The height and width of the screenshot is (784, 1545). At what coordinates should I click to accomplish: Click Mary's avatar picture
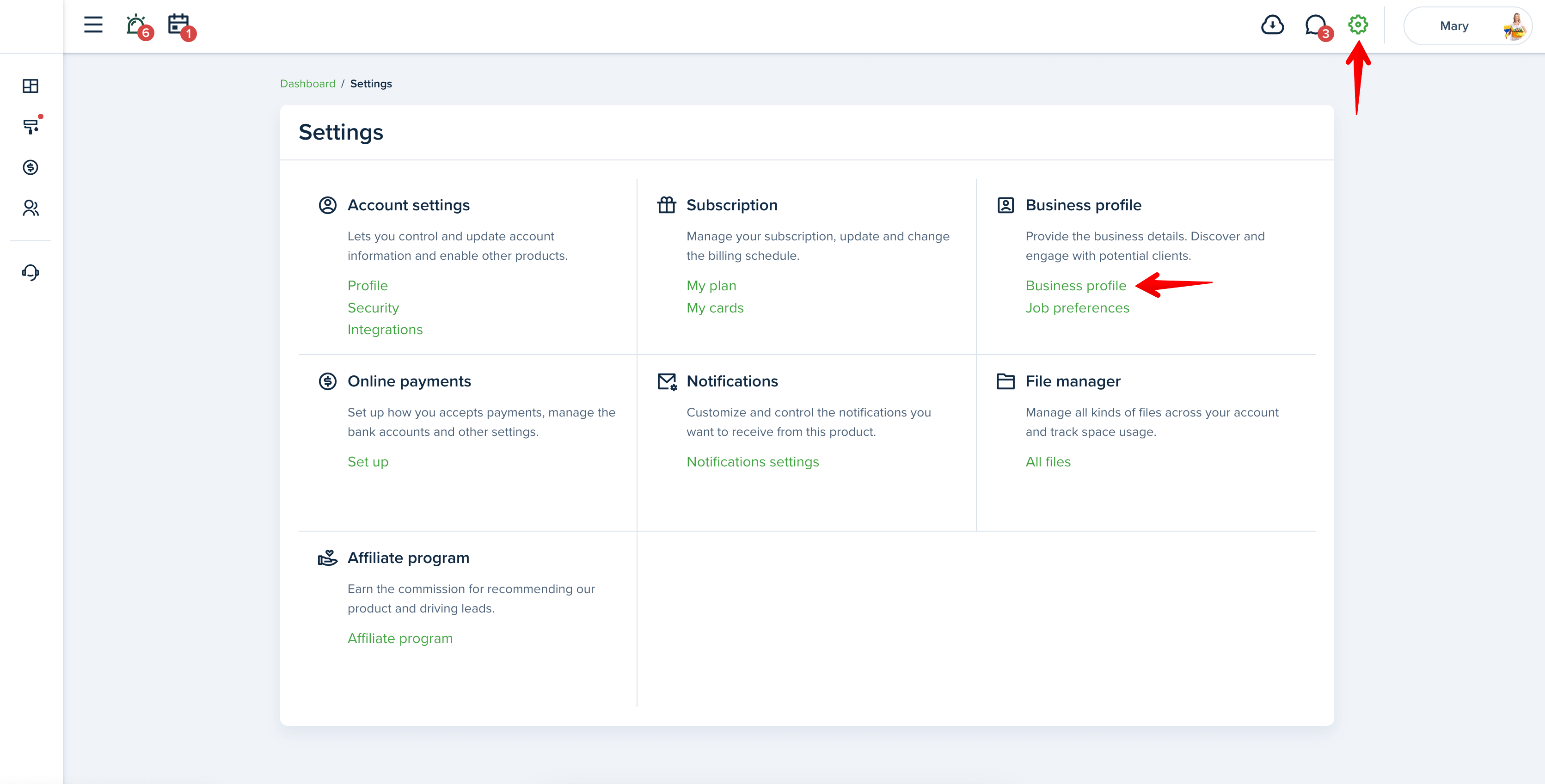point(1515,26)
